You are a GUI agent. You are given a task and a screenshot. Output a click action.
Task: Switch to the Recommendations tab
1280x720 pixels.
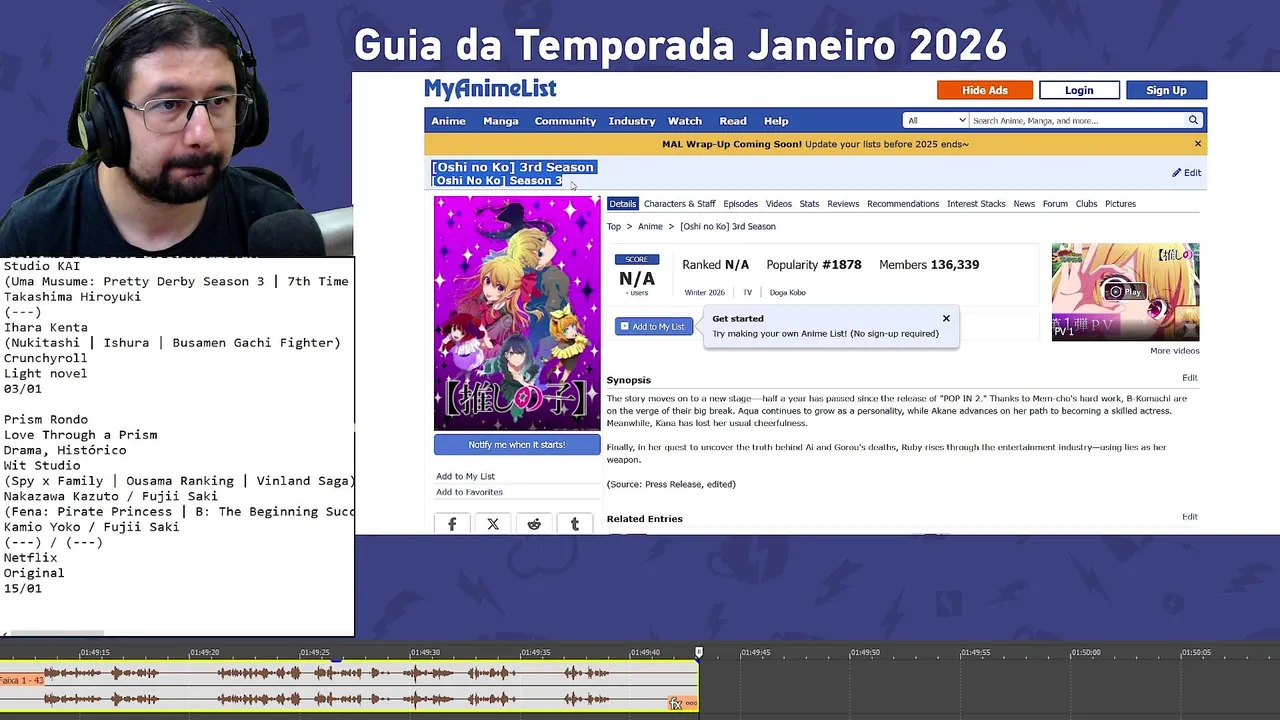(903, 204)
